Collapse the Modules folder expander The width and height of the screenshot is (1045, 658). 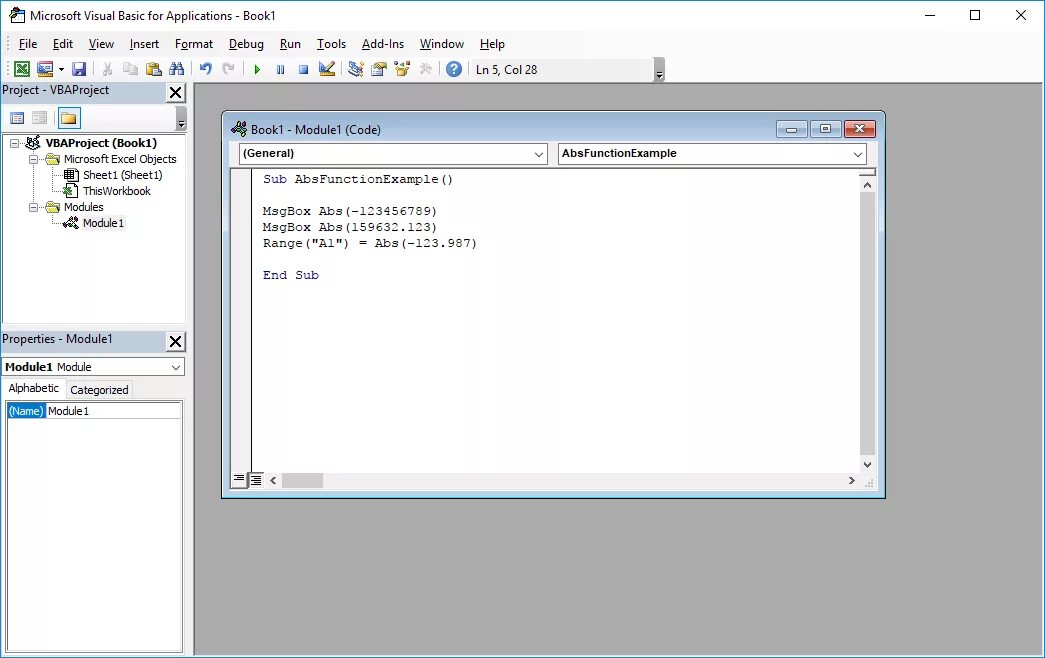(x=33, y=207)
